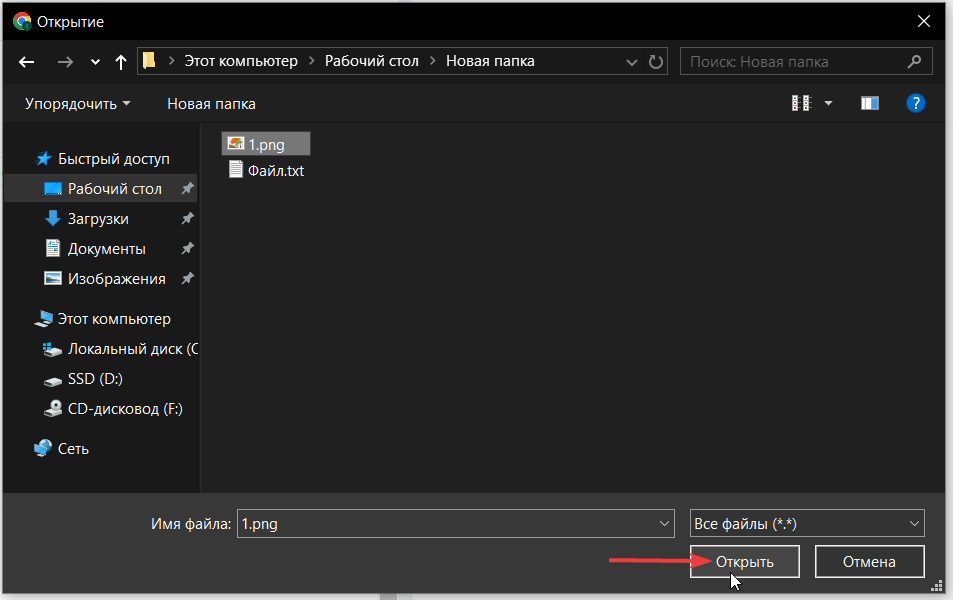Viewport: 953px width, 600px height.
Task: Expand chevron after 'Этот компьютер' breadcrumb
Action: pos(311,61)
